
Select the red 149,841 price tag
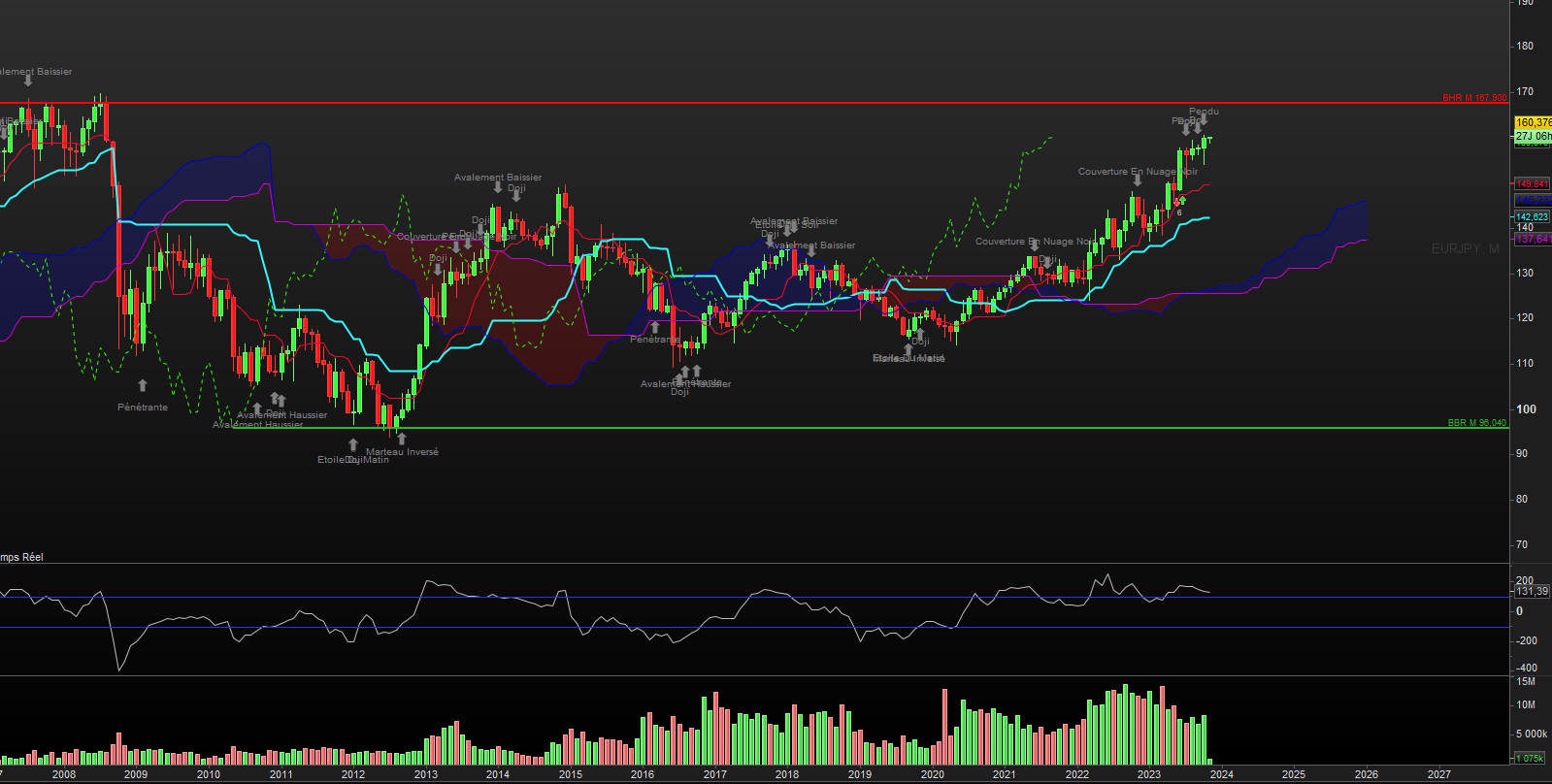(1533, 184)
